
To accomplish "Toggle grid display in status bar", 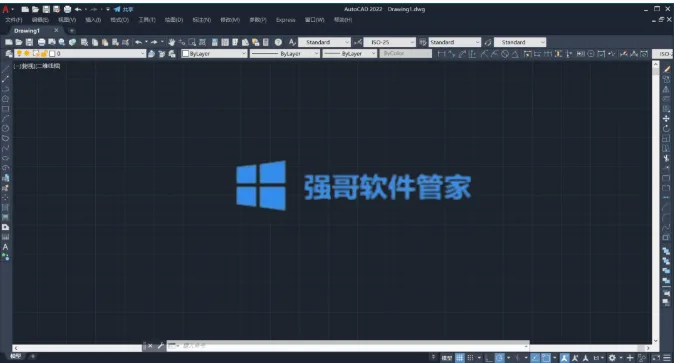I will tap(460, 358).
